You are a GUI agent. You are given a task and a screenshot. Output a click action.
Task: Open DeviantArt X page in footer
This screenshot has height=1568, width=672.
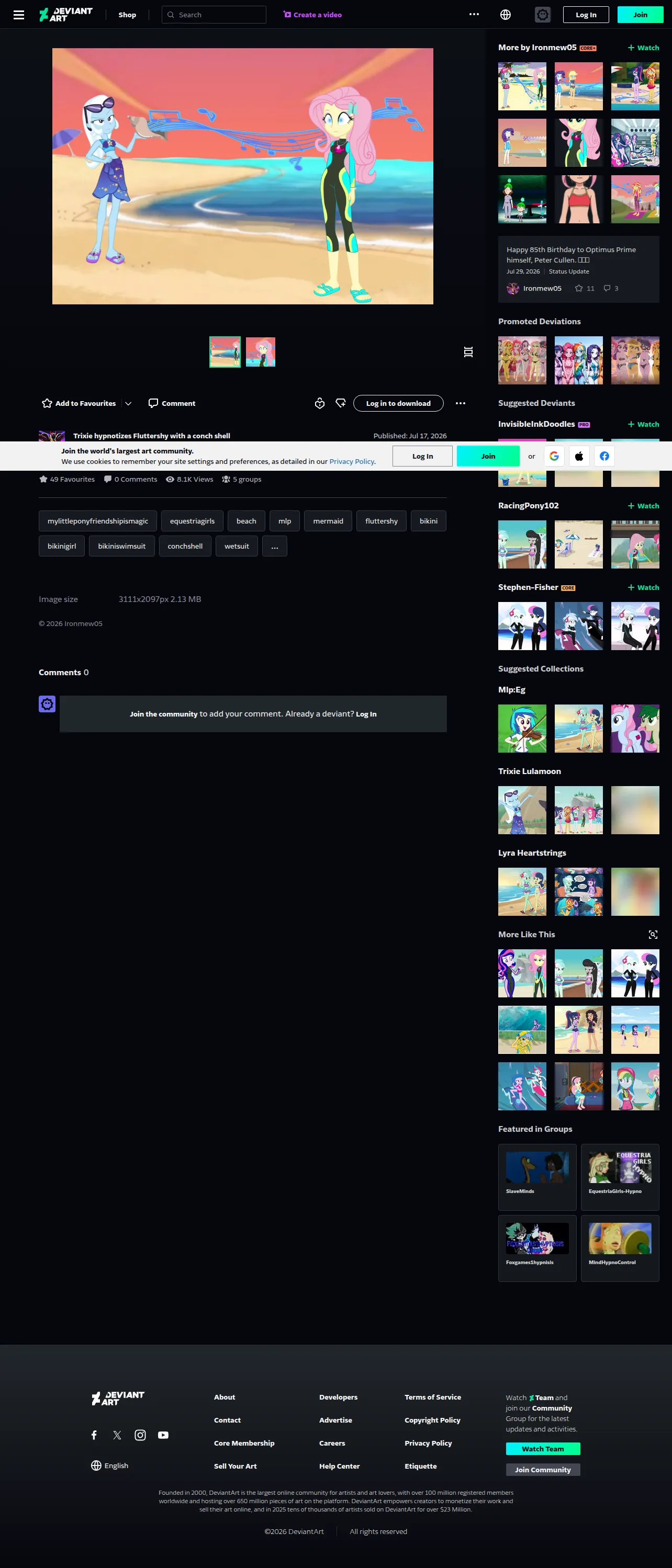point(117,1435)
